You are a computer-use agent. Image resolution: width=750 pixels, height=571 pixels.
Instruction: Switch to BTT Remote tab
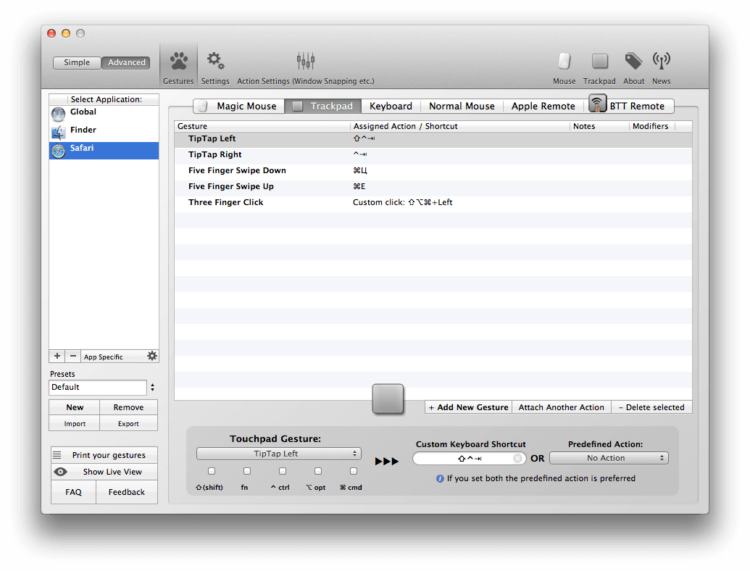click(x=629, y=105)
